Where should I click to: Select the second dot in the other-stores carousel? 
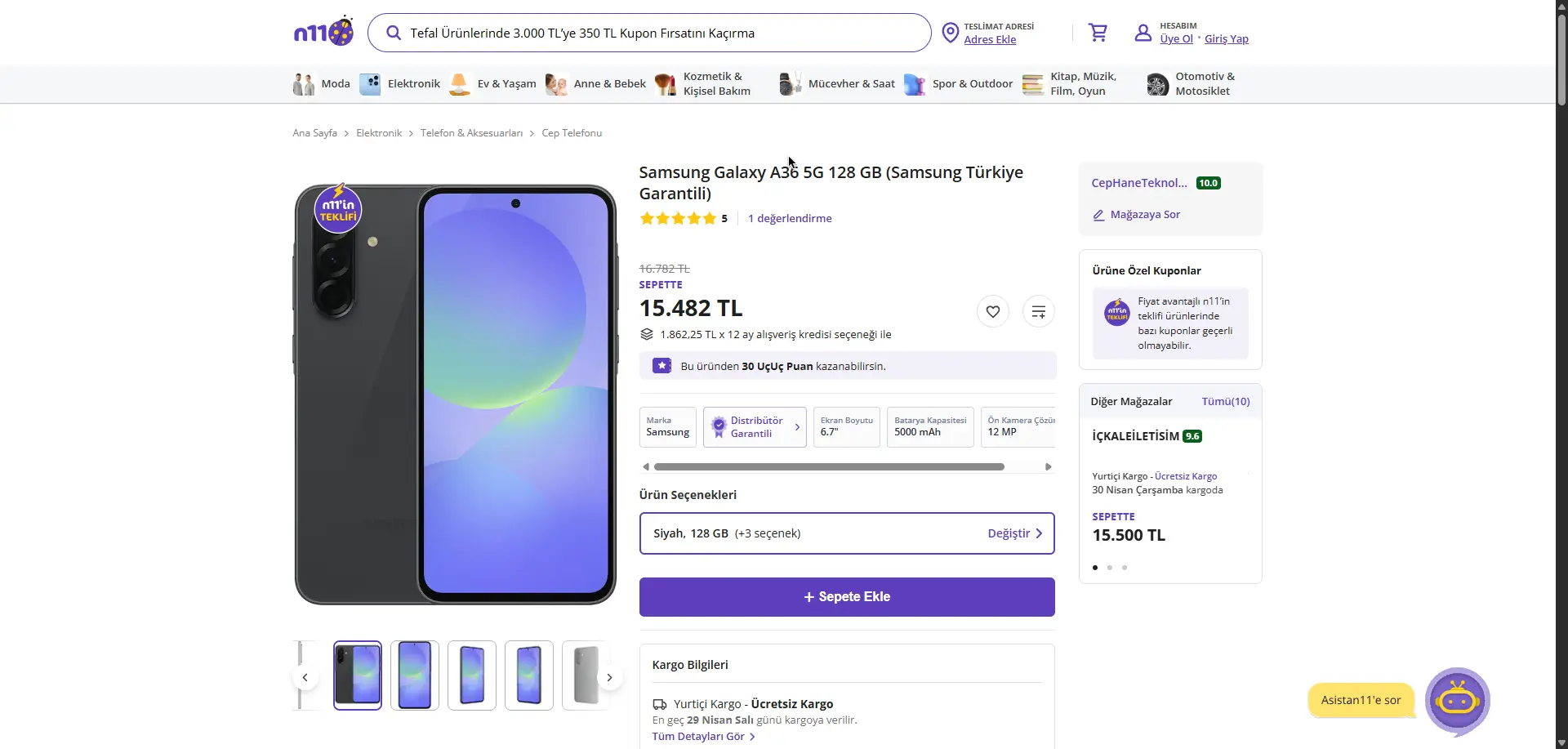pyautogui.click(x=1110, y=568)
